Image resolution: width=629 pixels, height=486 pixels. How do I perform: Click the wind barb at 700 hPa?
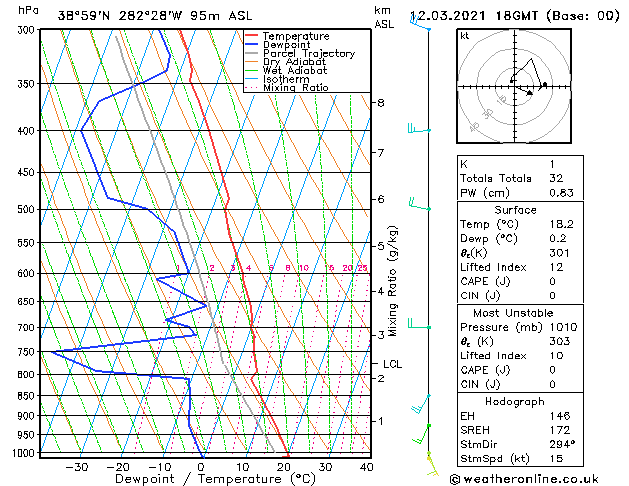(417, 325)
